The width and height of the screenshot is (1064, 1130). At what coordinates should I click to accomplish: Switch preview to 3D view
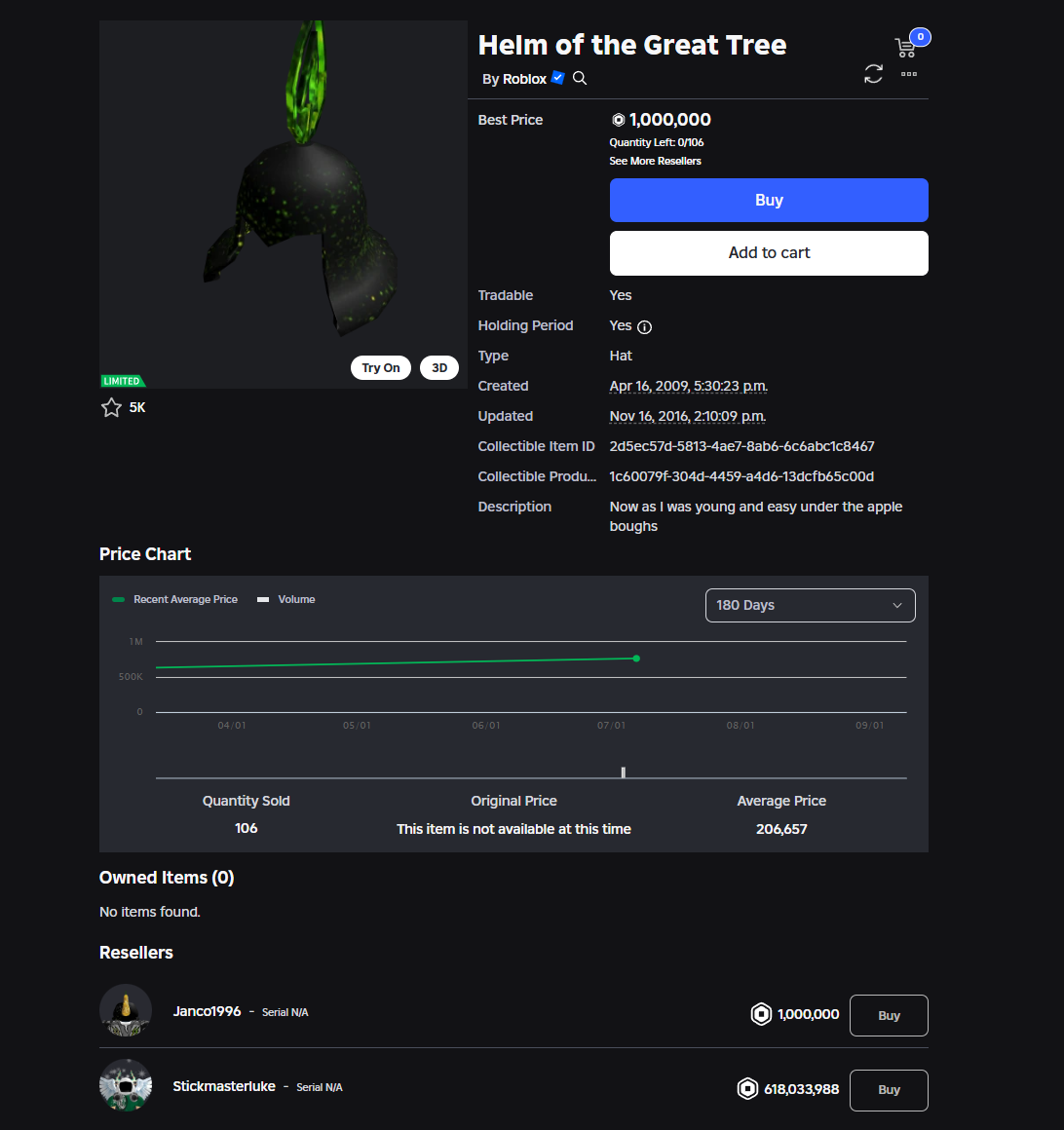439,367
